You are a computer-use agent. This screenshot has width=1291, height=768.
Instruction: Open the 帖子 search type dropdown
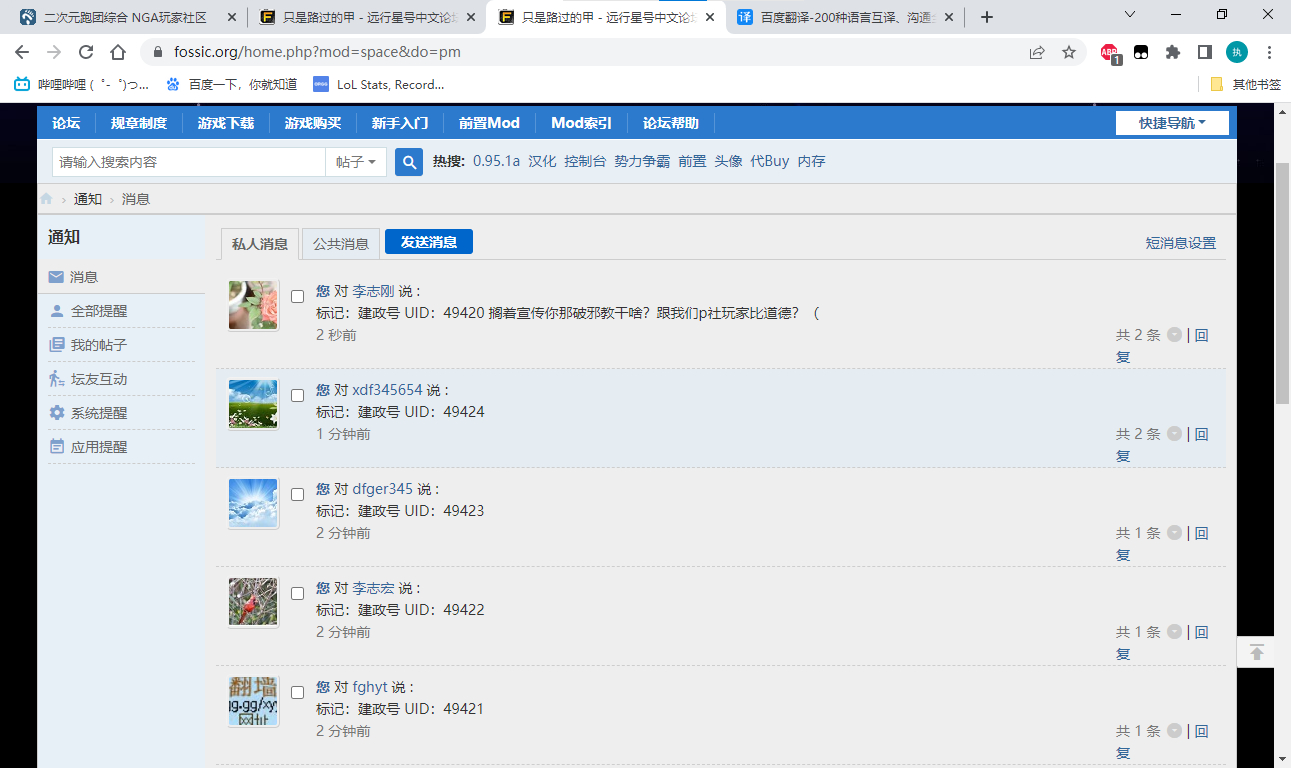(x=356, y=161)
